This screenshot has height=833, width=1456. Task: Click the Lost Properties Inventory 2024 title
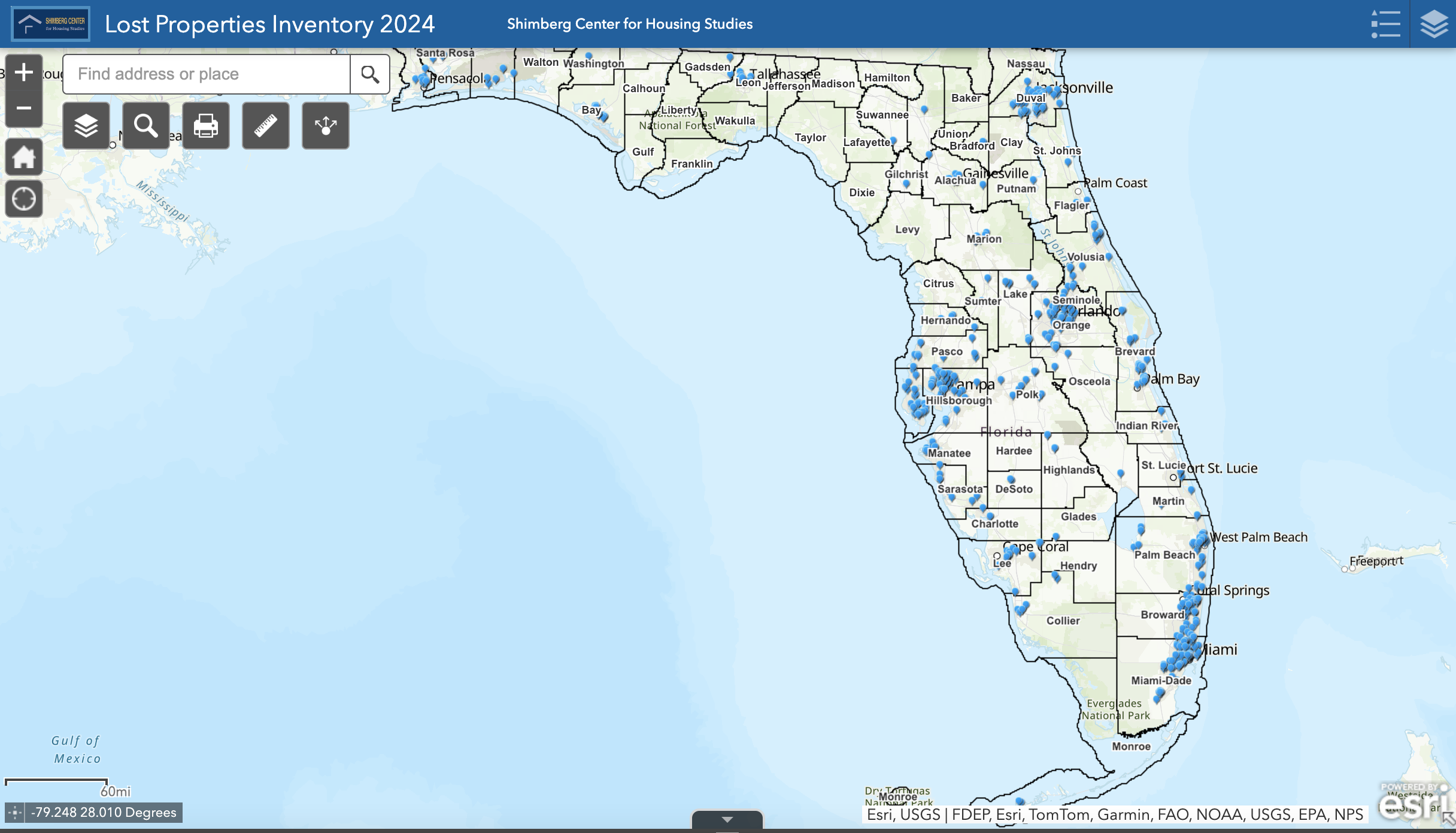(x=269, y=24)
